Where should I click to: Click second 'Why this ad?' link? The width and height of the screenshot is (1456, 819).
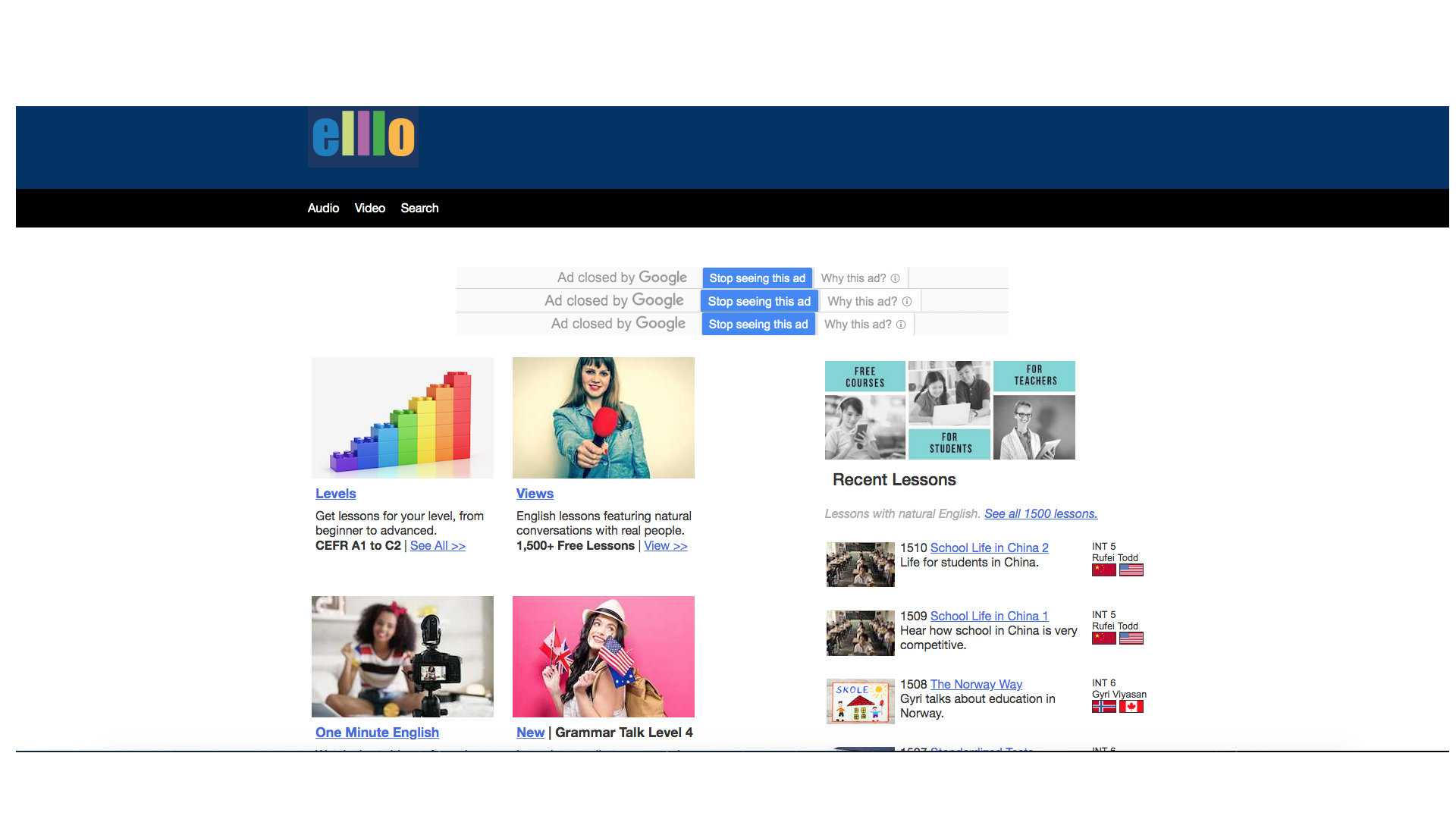pos(862,301)
